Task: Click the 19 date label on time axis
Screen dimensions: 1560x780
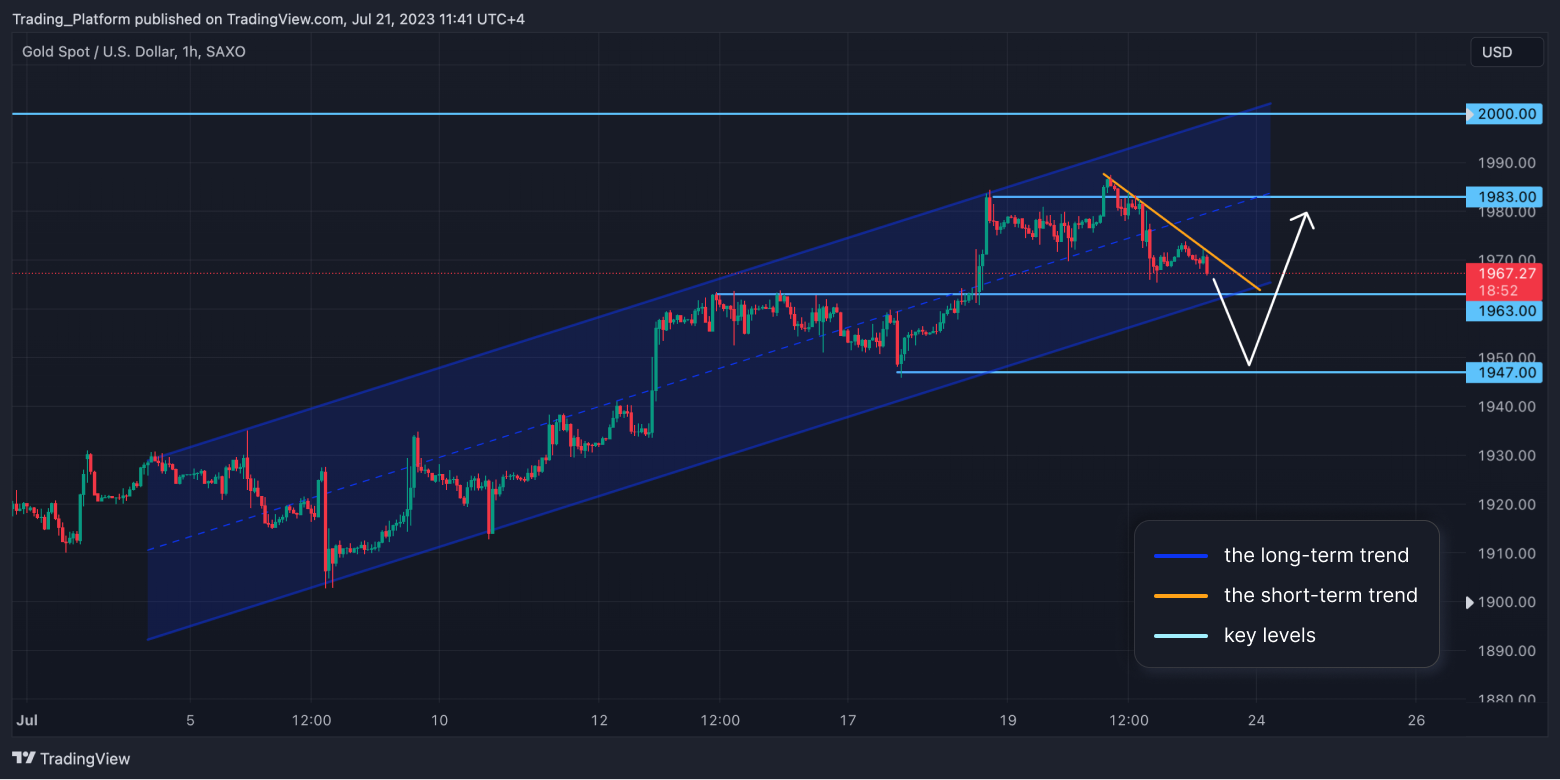Action: coord(1007,720)
